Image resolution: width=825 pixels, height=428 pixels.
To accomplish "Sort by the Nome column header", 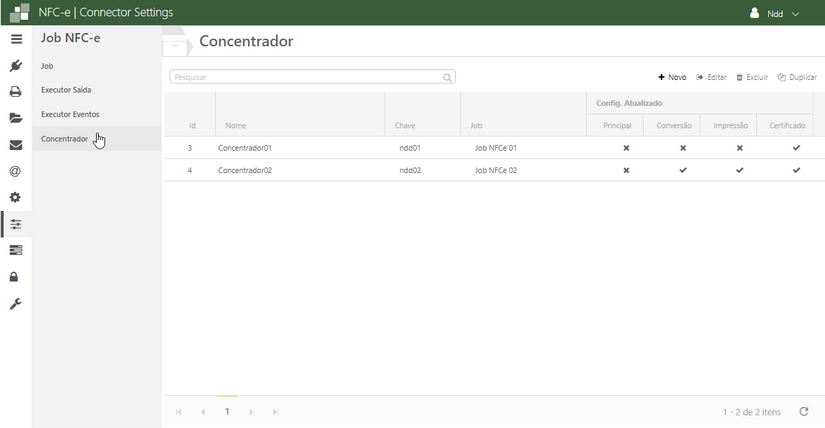I will [236, 126].
